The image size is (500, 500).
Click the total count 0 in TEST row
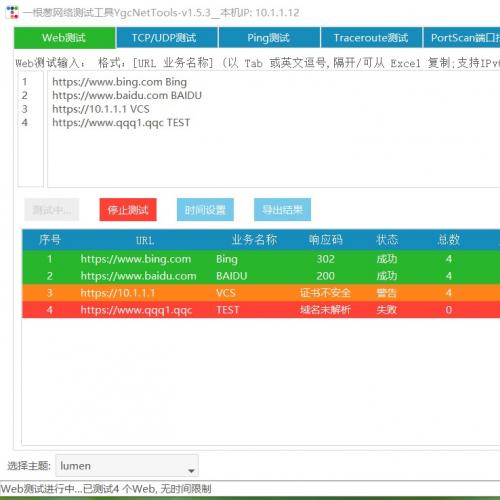(x=449, y=310)
